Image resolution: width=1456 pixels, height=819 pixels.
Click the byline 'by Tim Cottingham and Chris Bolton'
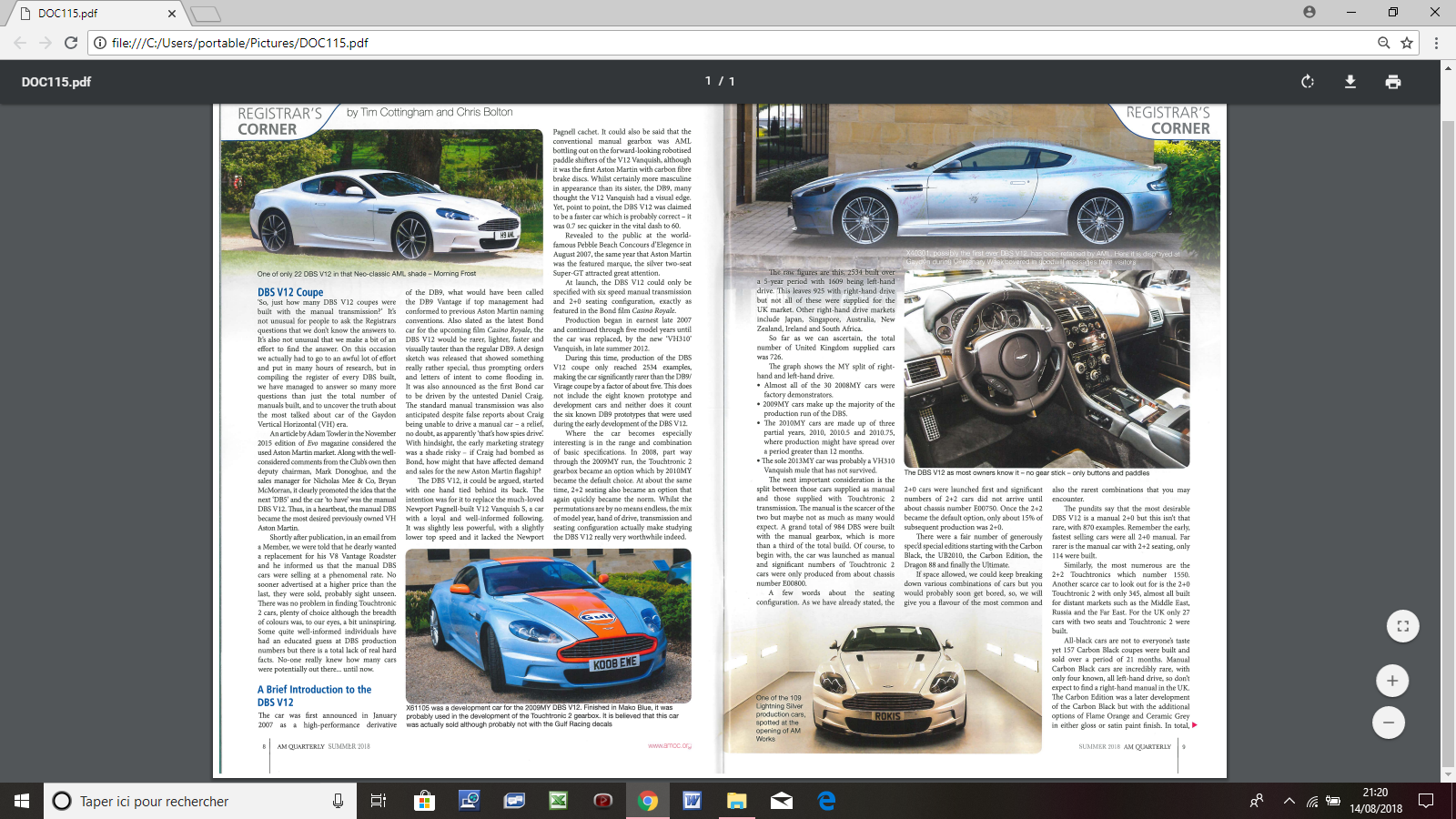point(430,112)
